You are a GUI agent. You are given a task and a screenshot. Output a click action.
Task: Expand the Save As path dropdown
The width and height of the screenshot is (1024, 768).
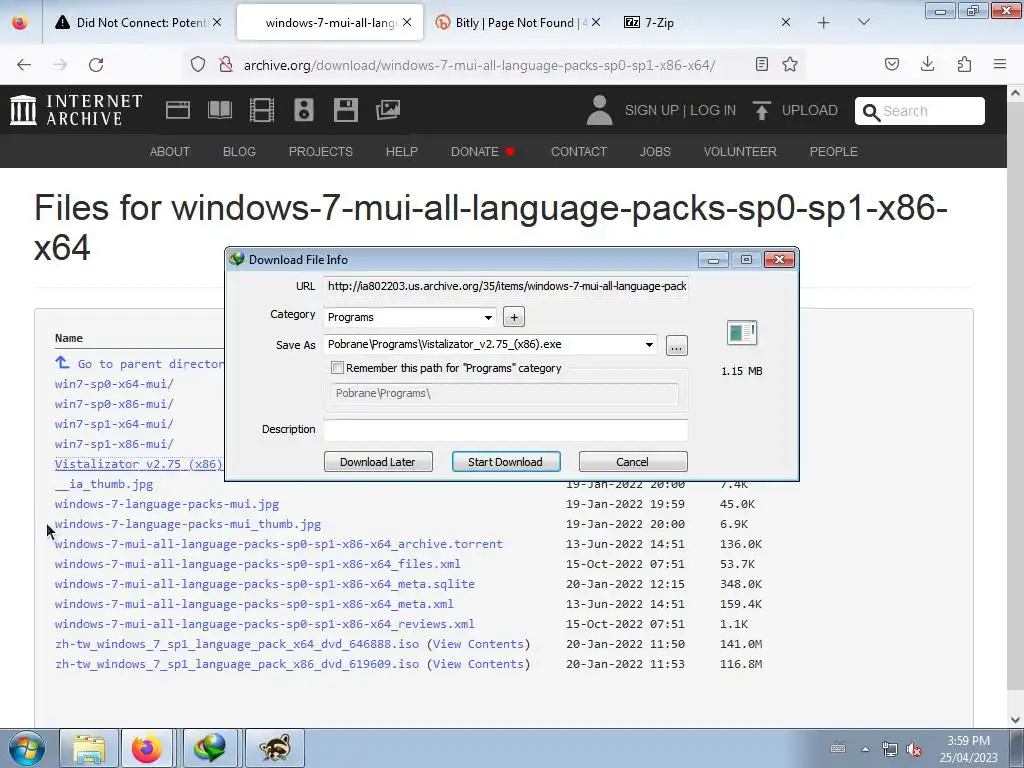point(649,345)
